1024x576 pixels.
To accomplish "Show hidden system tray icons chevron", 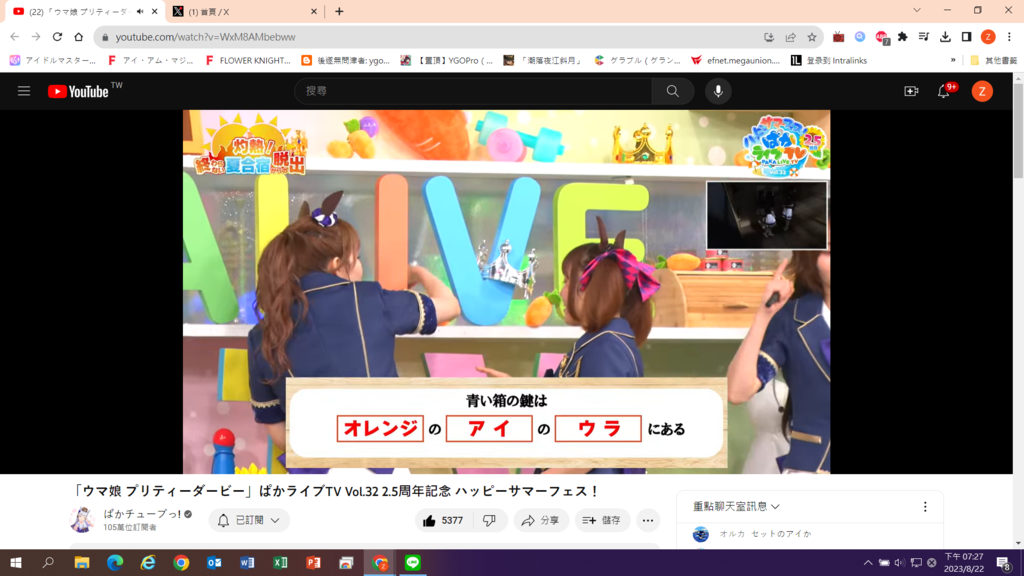I will (868, 562).
